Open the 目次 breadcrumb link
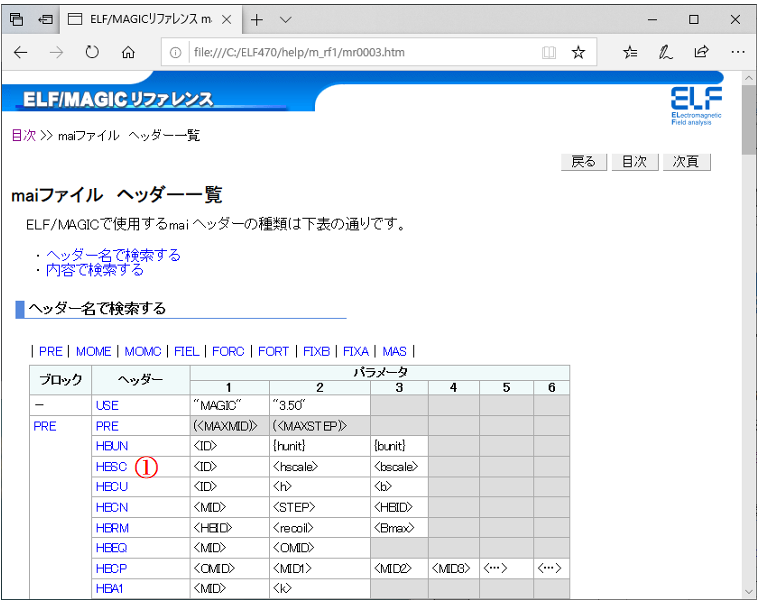Viewport: 758px width, 607px height. click(24, 135)
